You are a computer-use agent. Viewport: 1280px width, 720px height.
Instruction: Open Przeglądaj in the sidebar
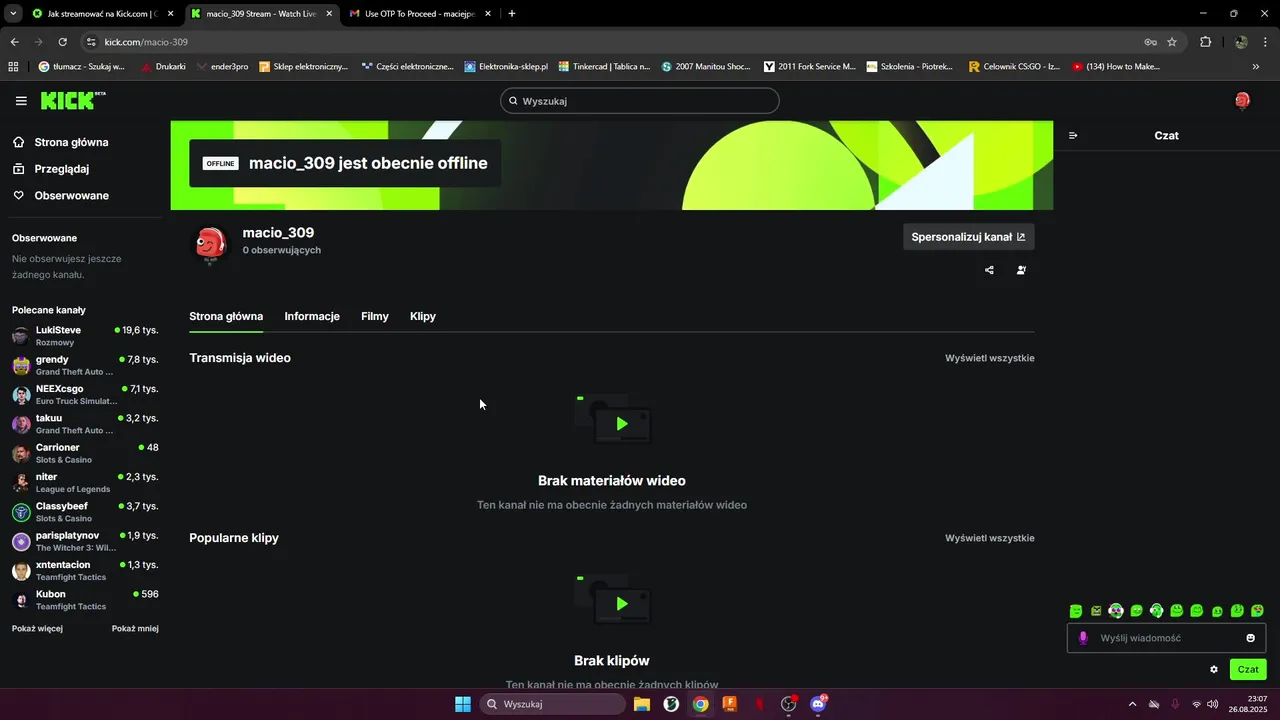[x=51, y=169]
